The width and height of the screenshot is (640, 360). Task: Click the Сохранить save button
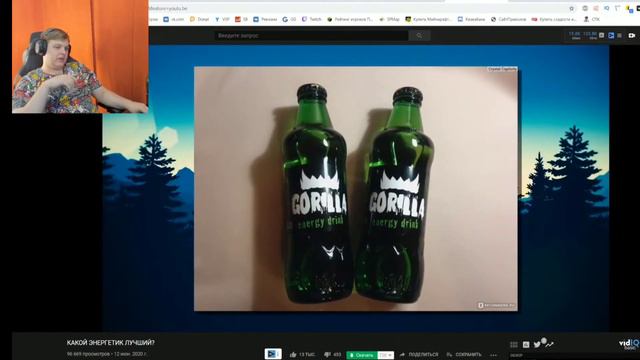coord(464,355)
